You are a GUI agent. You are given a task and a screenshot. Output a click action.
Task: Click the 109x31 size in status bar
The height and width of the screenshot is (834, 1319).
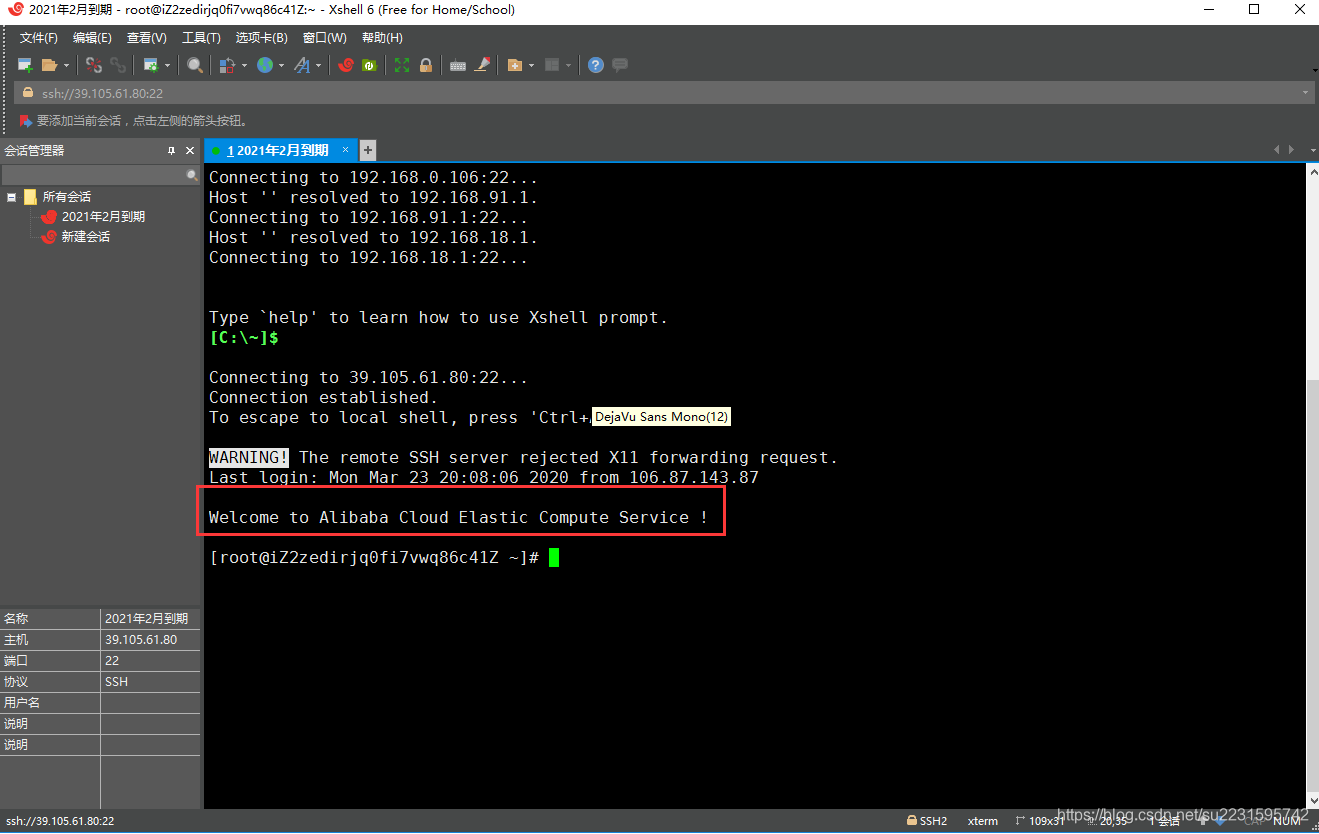1040,821
